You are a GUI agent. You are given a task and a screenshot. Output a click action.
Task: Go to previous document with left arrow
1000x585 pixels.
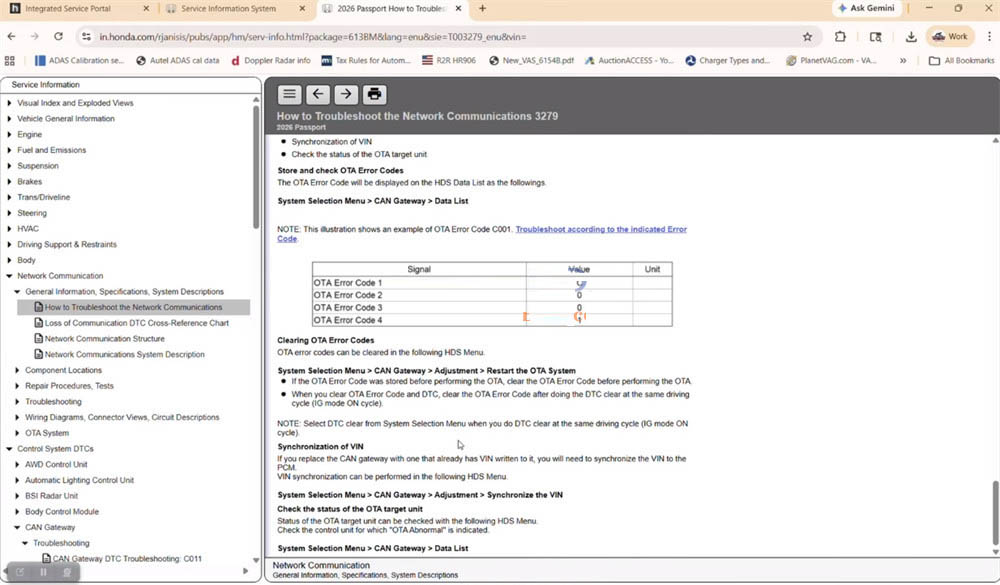pos(318,94)
